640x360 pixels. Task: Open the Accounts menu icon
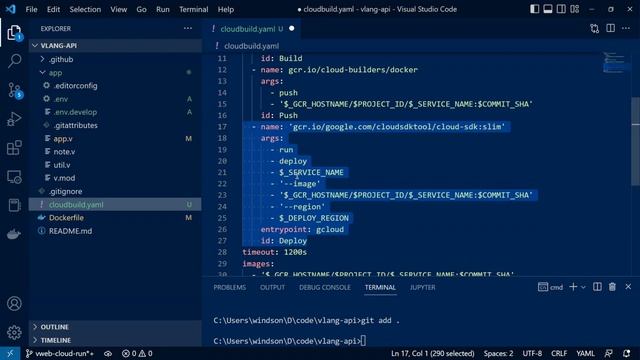[14, 304]
